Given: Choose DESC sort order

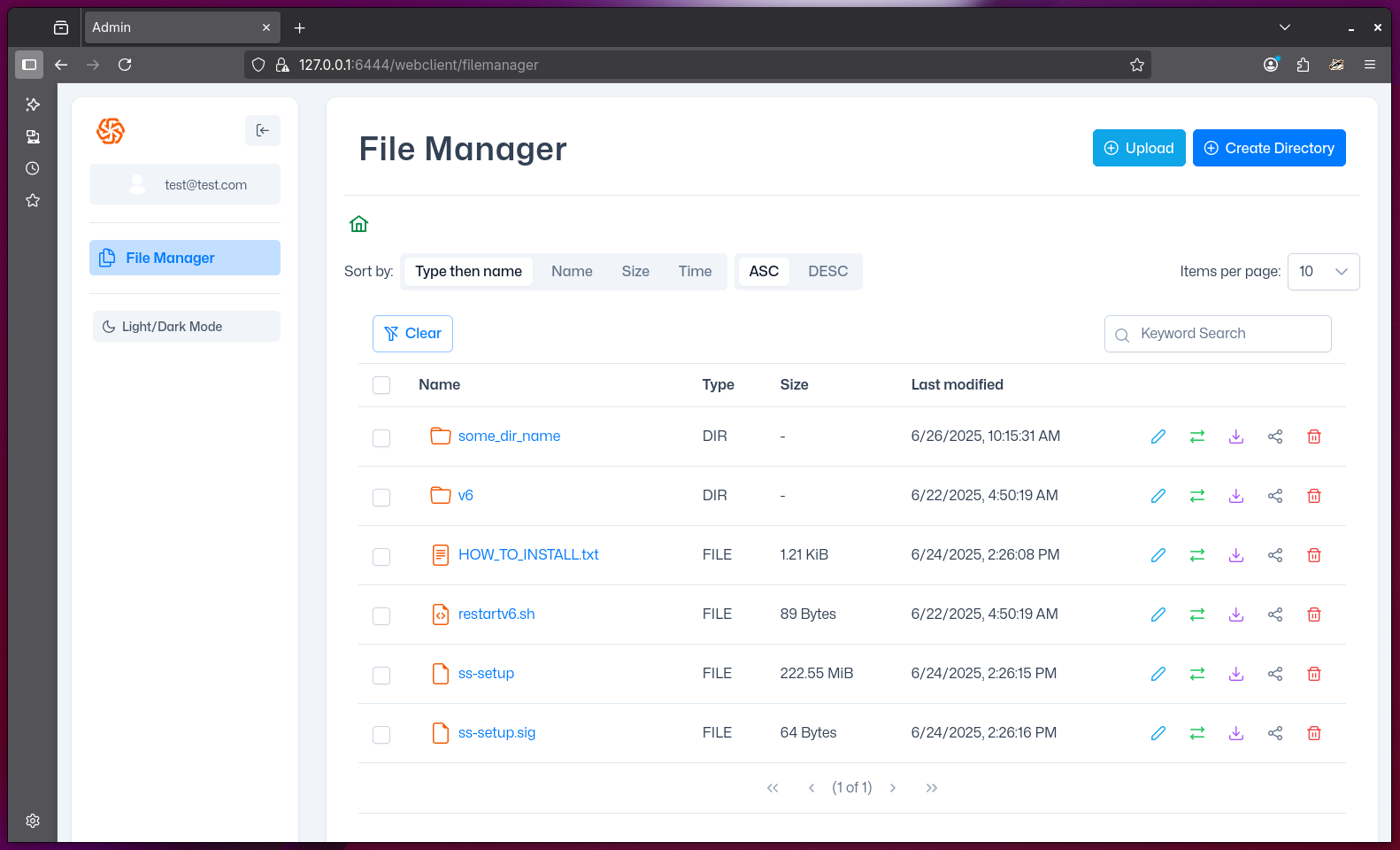Looking at the screenshot, I should click(x=827, y=272).
